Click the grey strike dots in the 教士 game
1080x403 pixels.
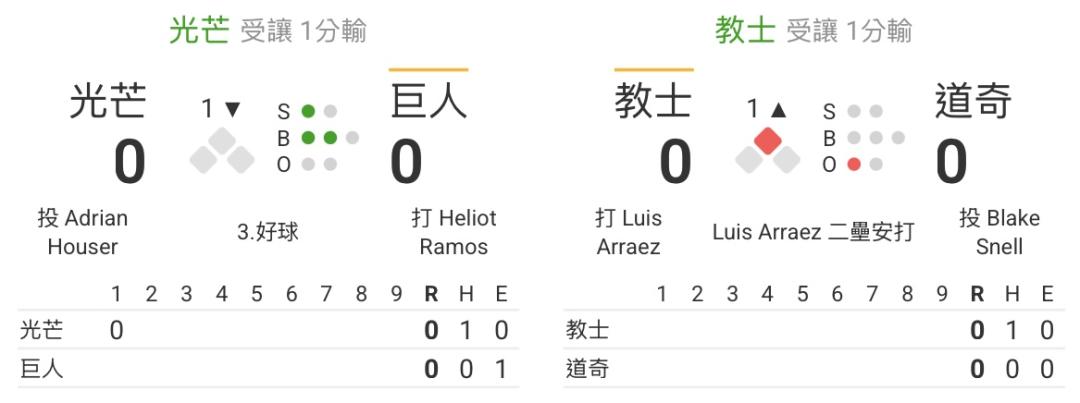864,111
